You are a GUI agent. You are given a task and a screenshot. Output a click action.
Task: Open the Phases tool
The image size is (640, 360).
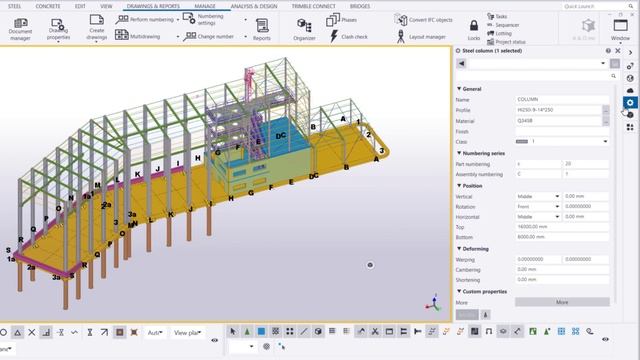(341, 19)
